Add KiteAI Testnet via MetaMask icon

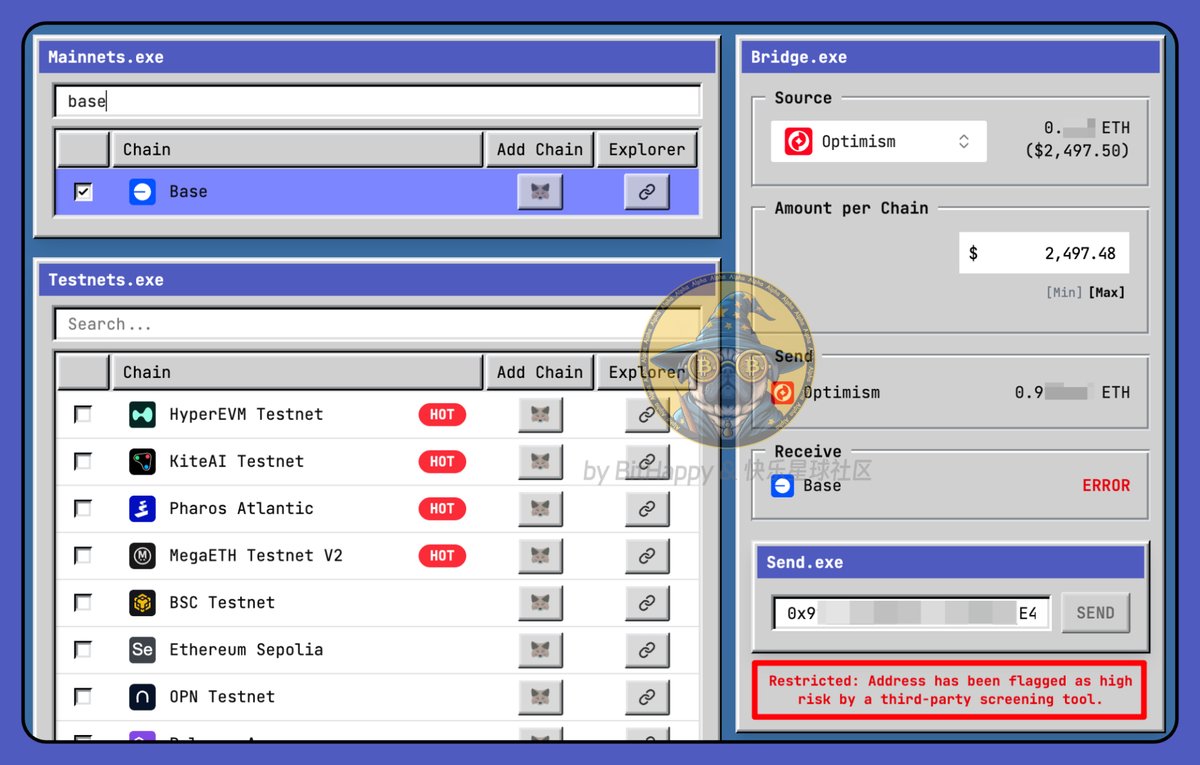pyautogui.click(x=540, y=461)
